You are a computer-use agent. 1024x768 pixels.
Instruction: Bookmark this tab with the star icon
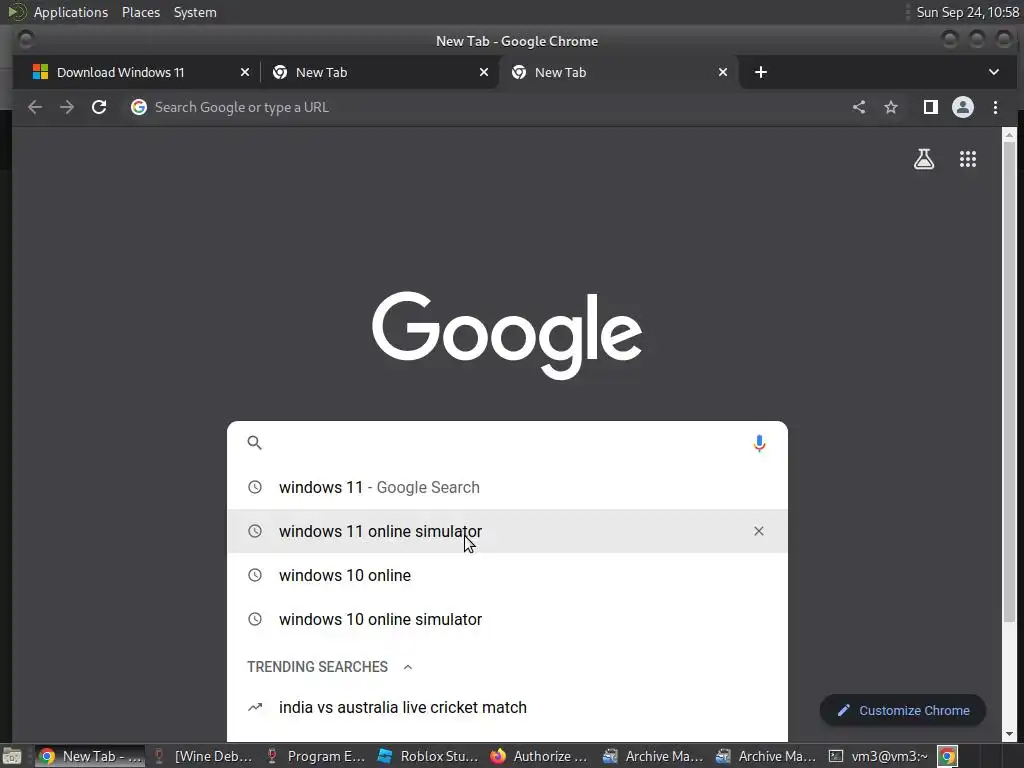point(891,107)
